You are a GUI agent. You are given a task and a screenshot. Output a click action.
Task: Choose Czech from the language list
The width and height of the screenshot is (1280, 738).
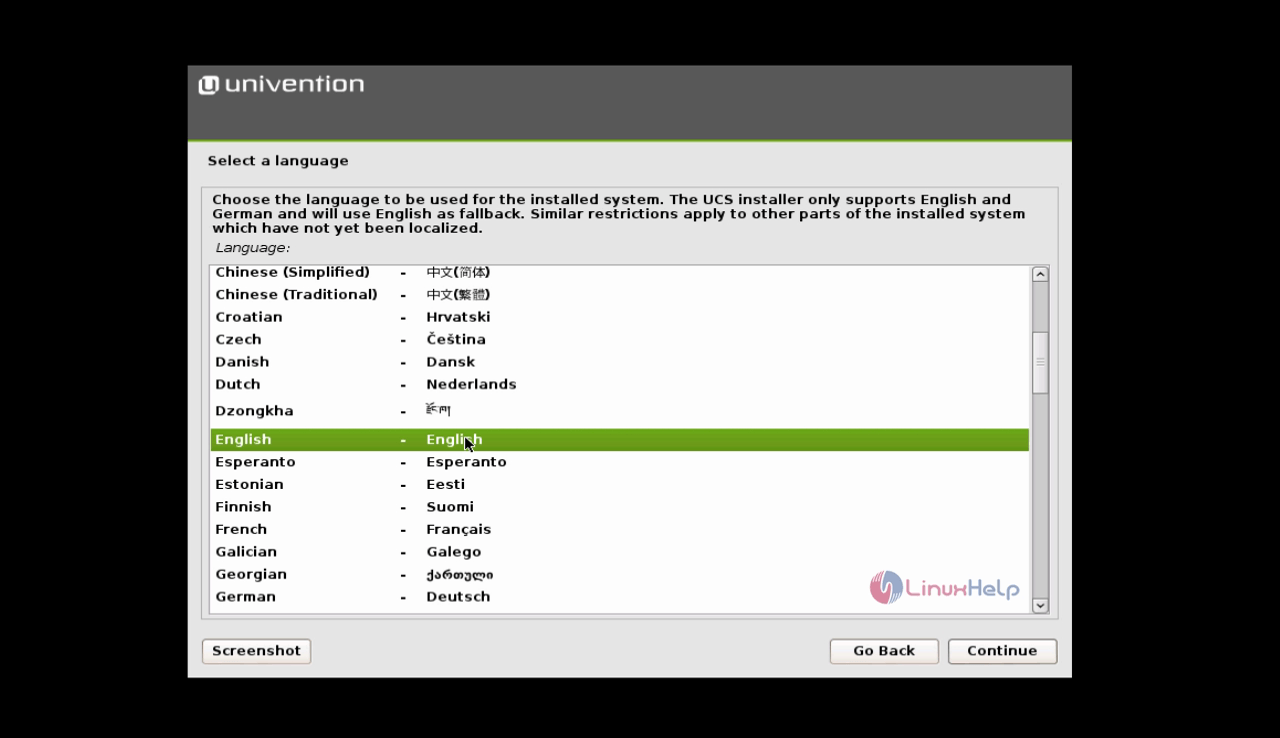point(620,340)
